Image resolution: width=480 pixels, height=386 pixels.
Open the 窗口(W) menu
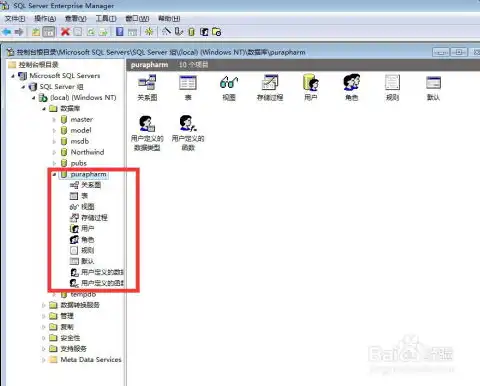coord(137,19)
